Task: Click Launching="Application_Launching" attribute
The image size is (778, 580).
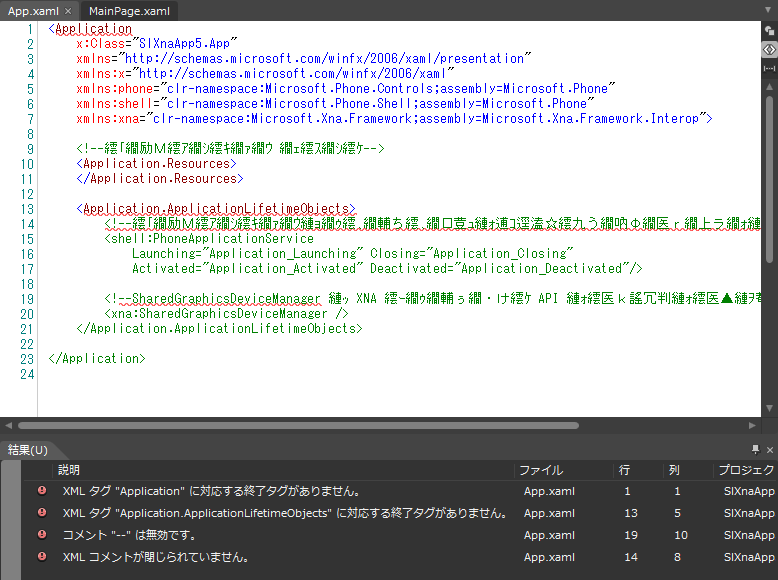Action: tap(248, 254)
